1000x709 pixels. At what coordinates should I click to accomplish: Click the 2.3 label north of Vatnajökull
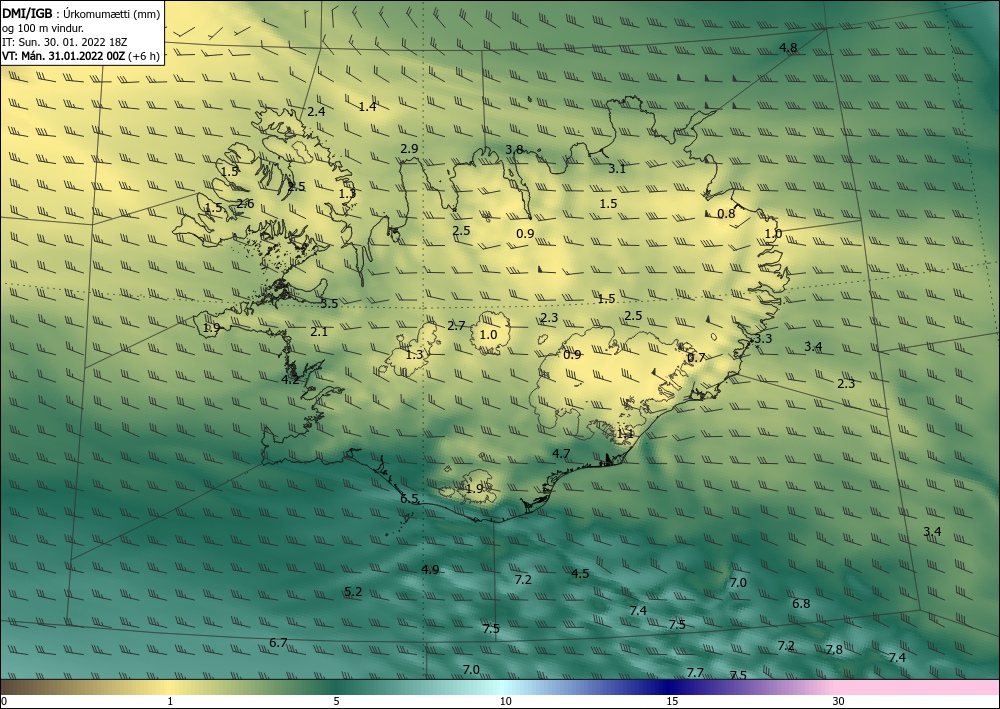pos(549,318)
